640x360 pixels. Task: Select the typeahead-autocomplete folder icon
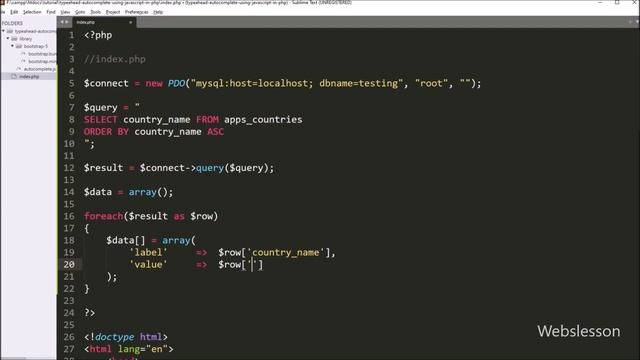pyautogui.click(x=10, y=31)
